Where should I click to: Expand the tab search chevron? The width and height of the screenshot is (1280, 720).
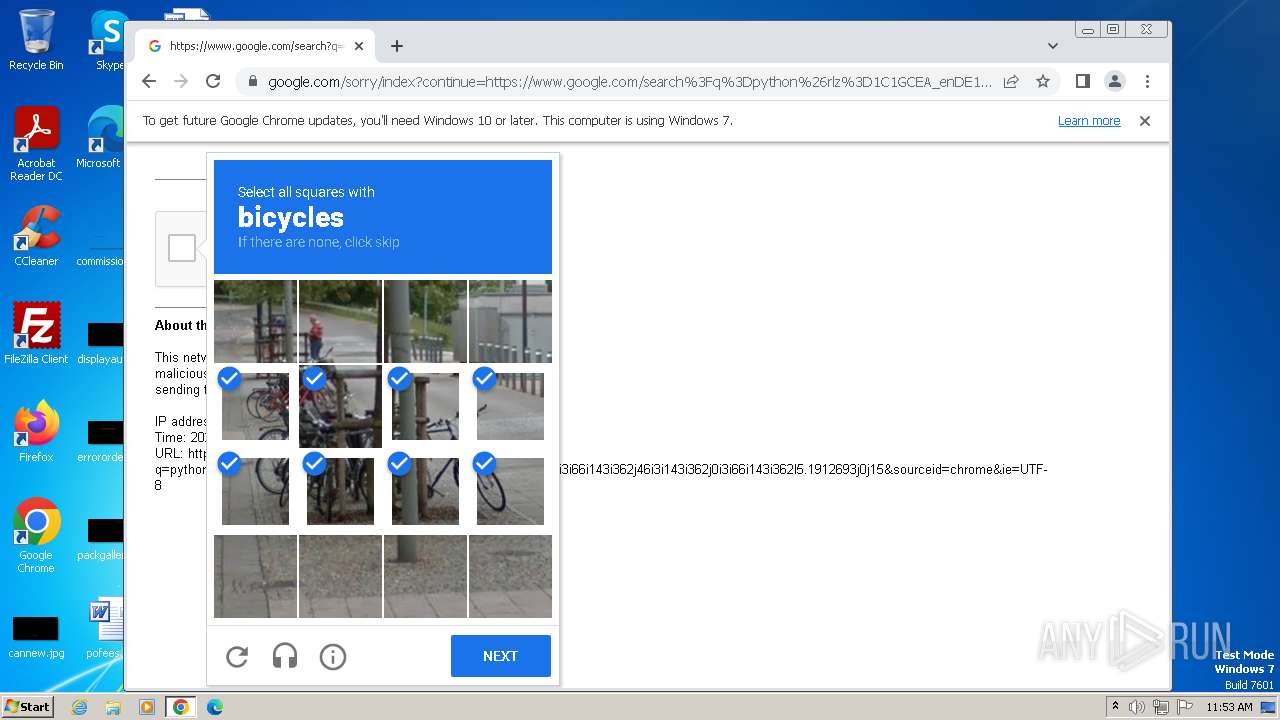1053,46
